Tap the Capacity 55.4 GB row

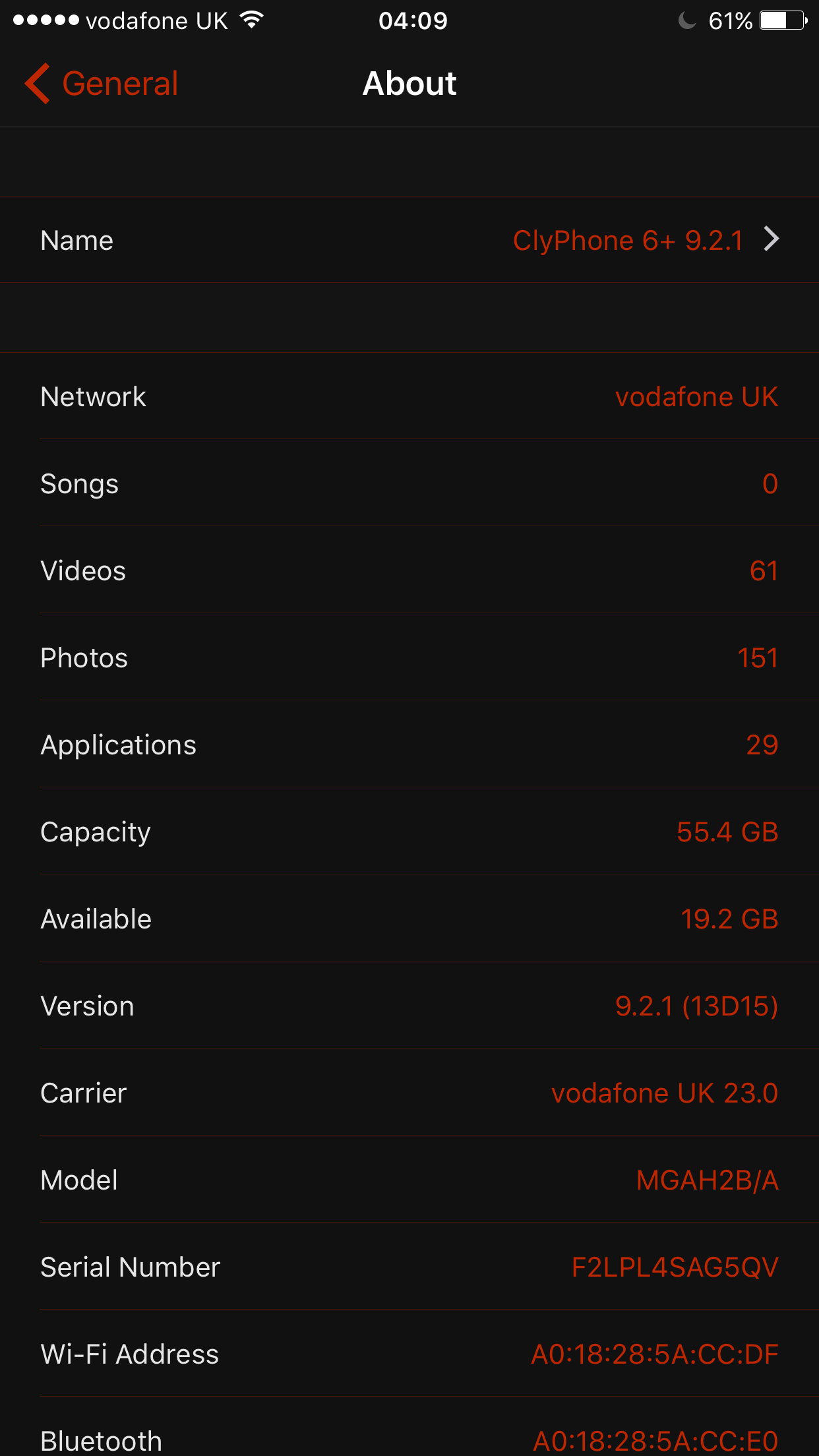(409, 832)
